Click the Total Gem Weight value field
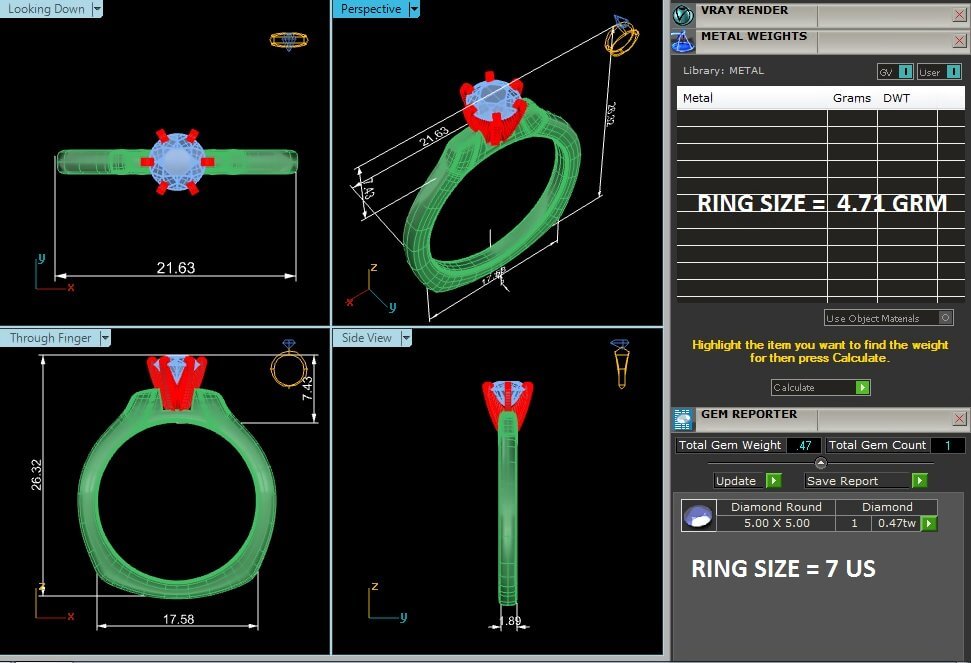The image size is (971, 663). [803, 446]
